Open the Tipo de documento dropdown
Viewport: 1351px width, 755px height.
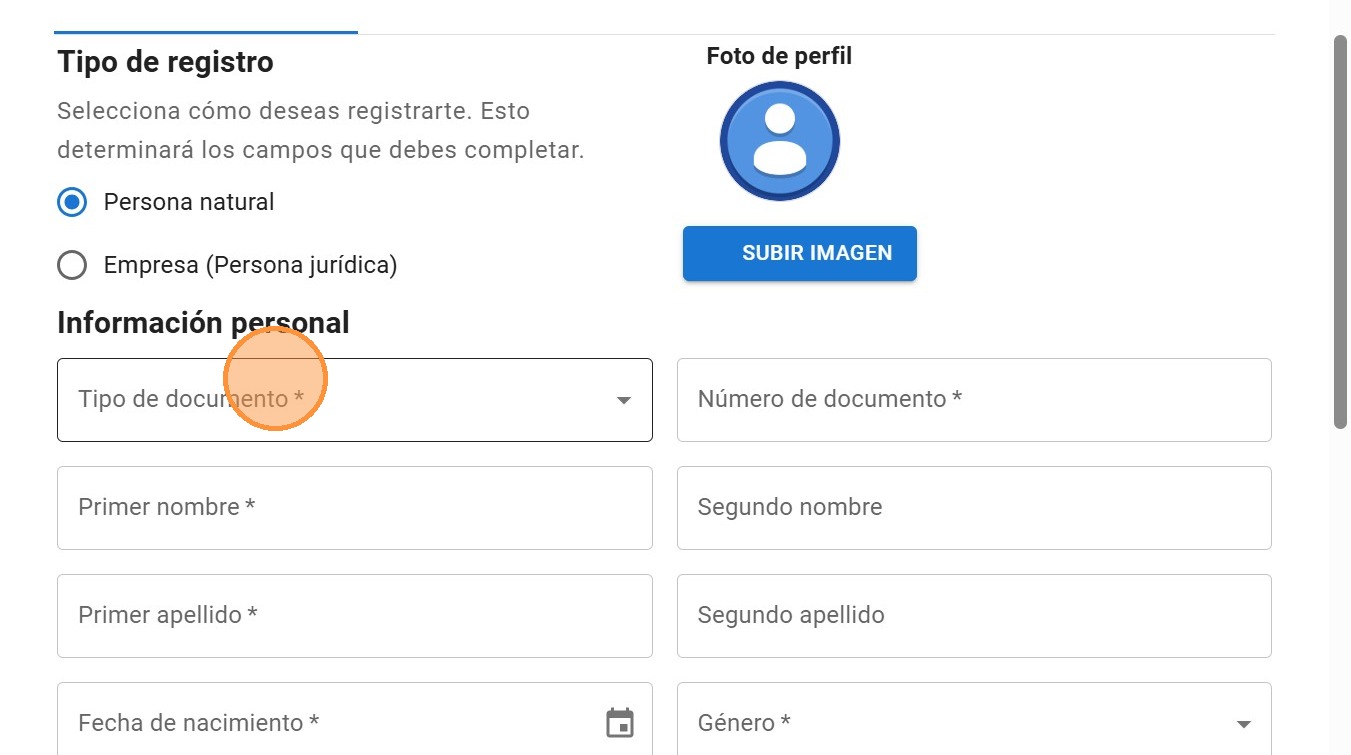pos(355,400)
